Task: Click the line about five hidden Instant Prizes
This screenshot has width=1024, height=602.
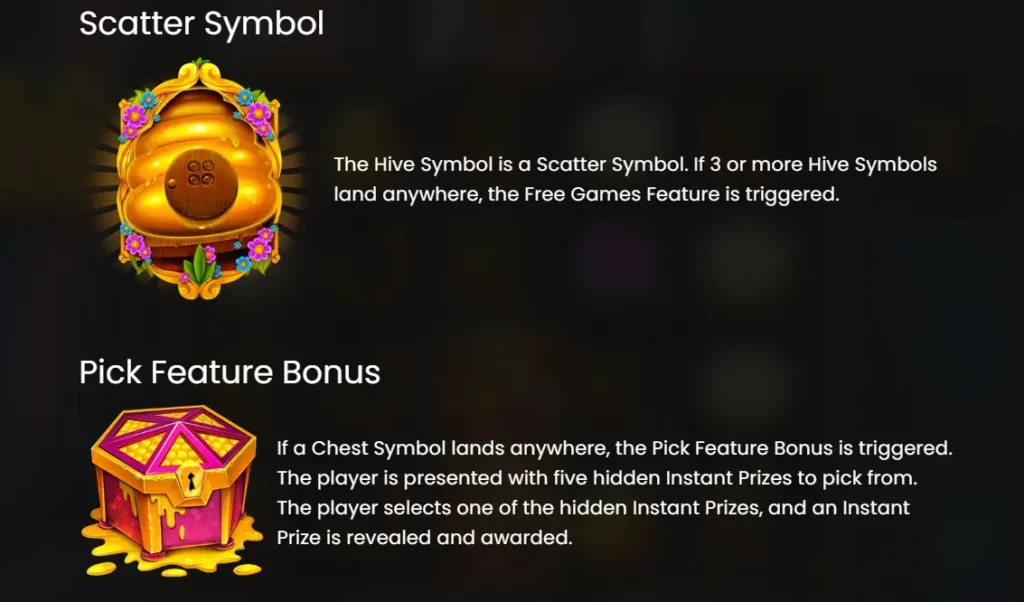Action: click(597, 478)
